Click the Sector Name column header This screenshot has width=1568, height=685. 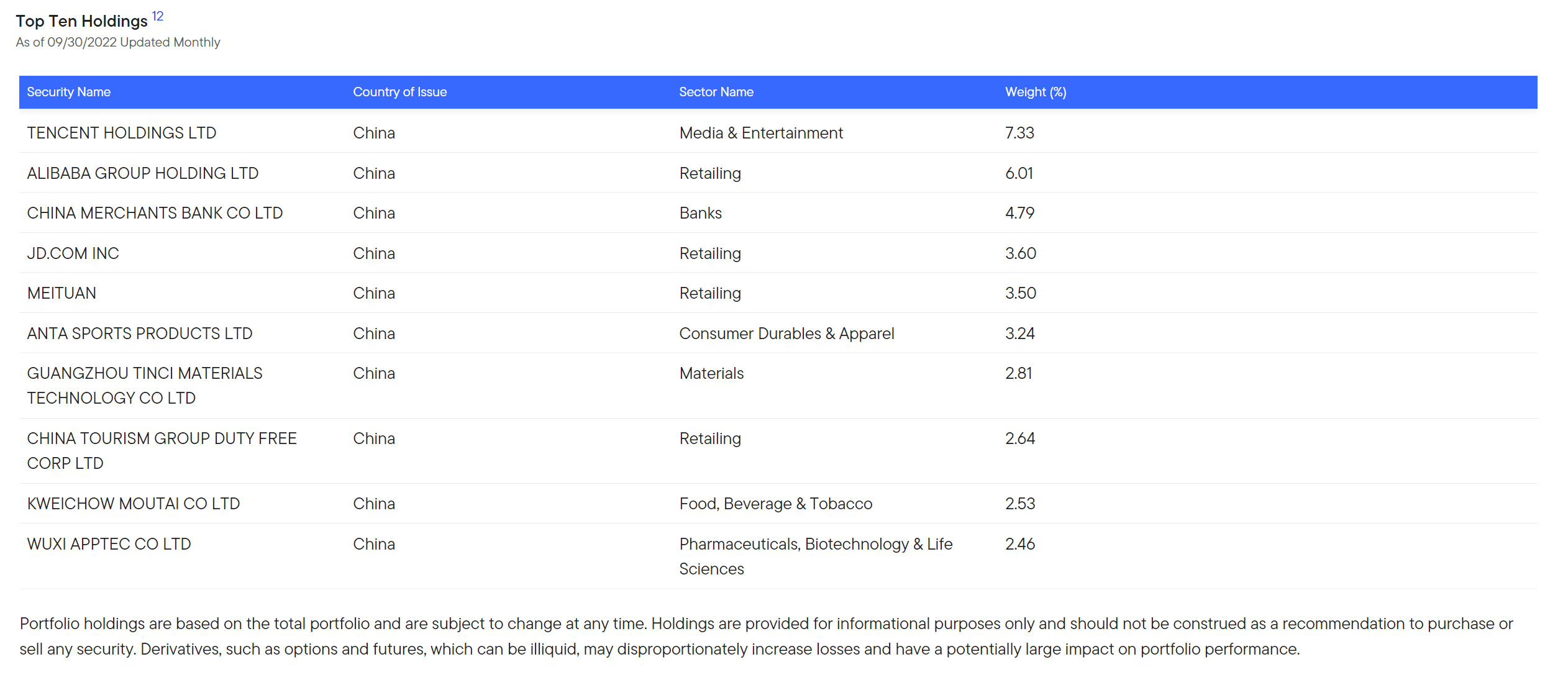coord(716,92)
